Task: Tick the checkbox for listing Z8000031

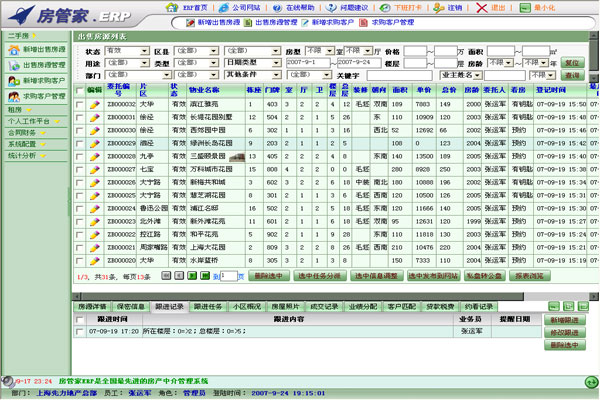Action: click(80, 117)
